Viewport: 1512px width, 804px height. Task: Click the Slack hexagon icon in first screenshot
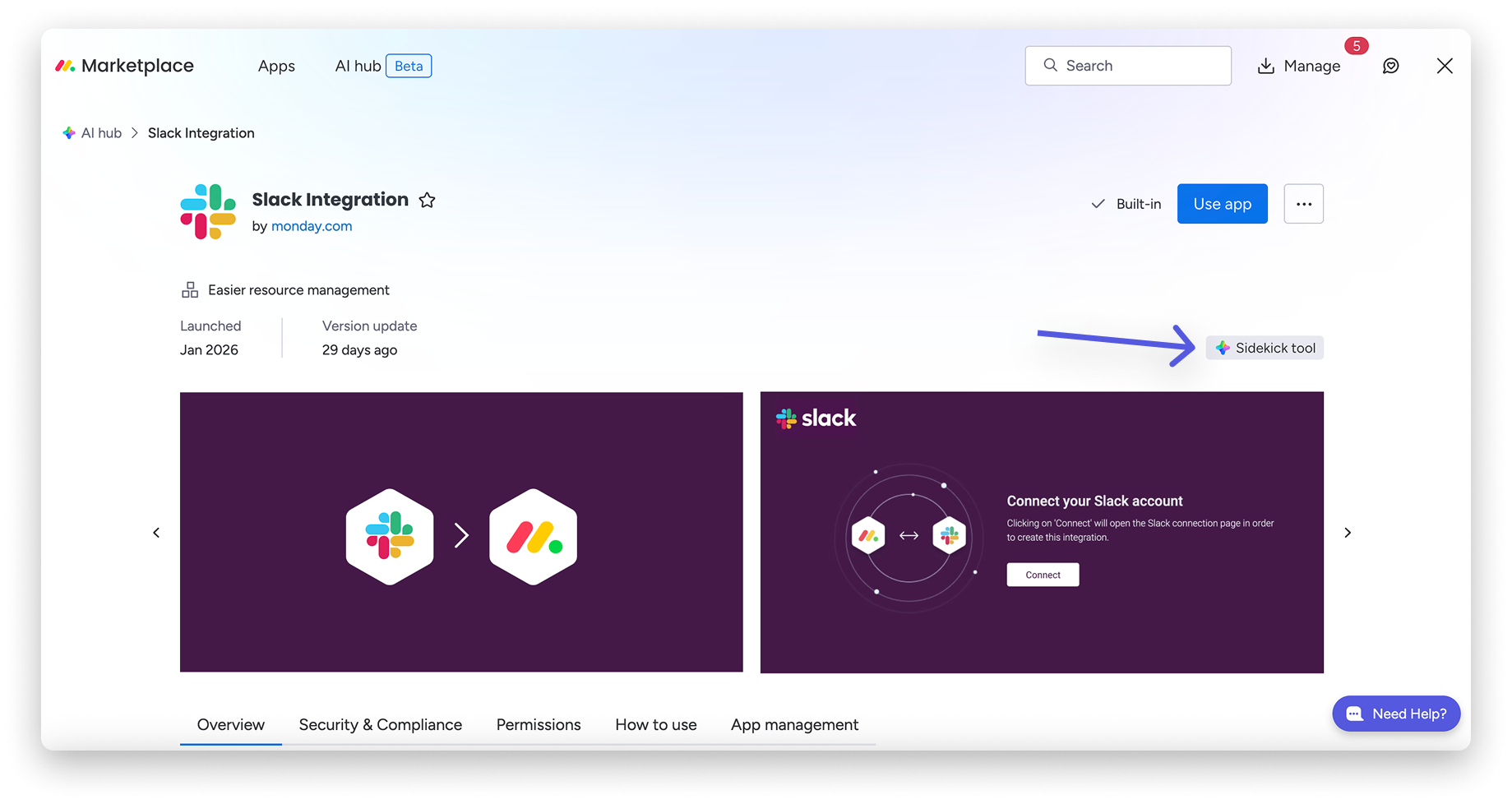click(x=390, y=536)
